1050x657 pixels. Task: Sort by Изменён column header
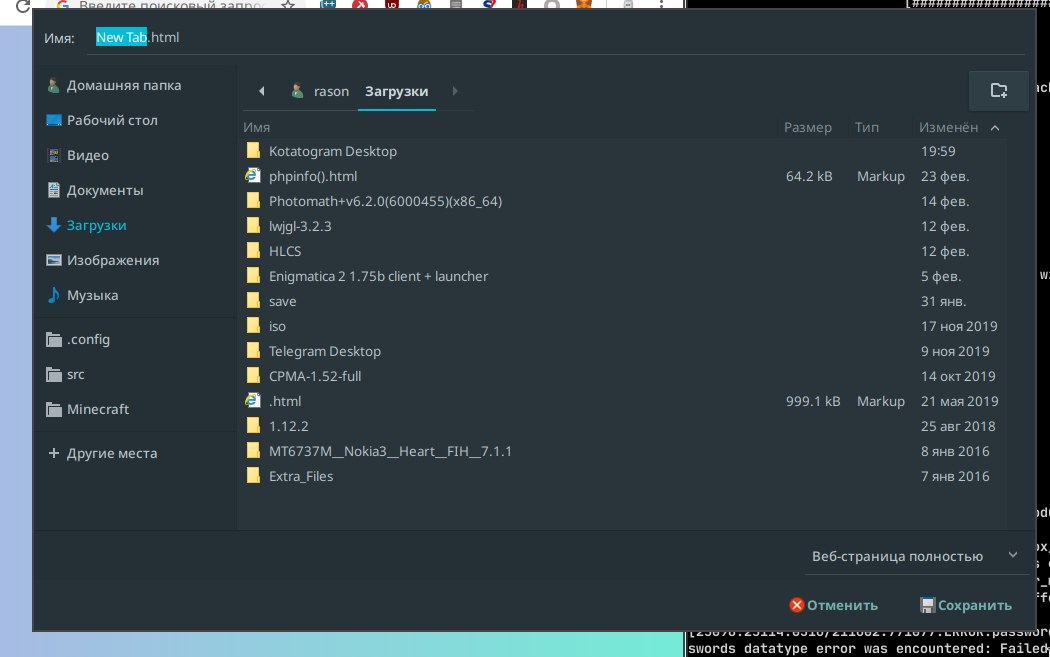(948, 127)
